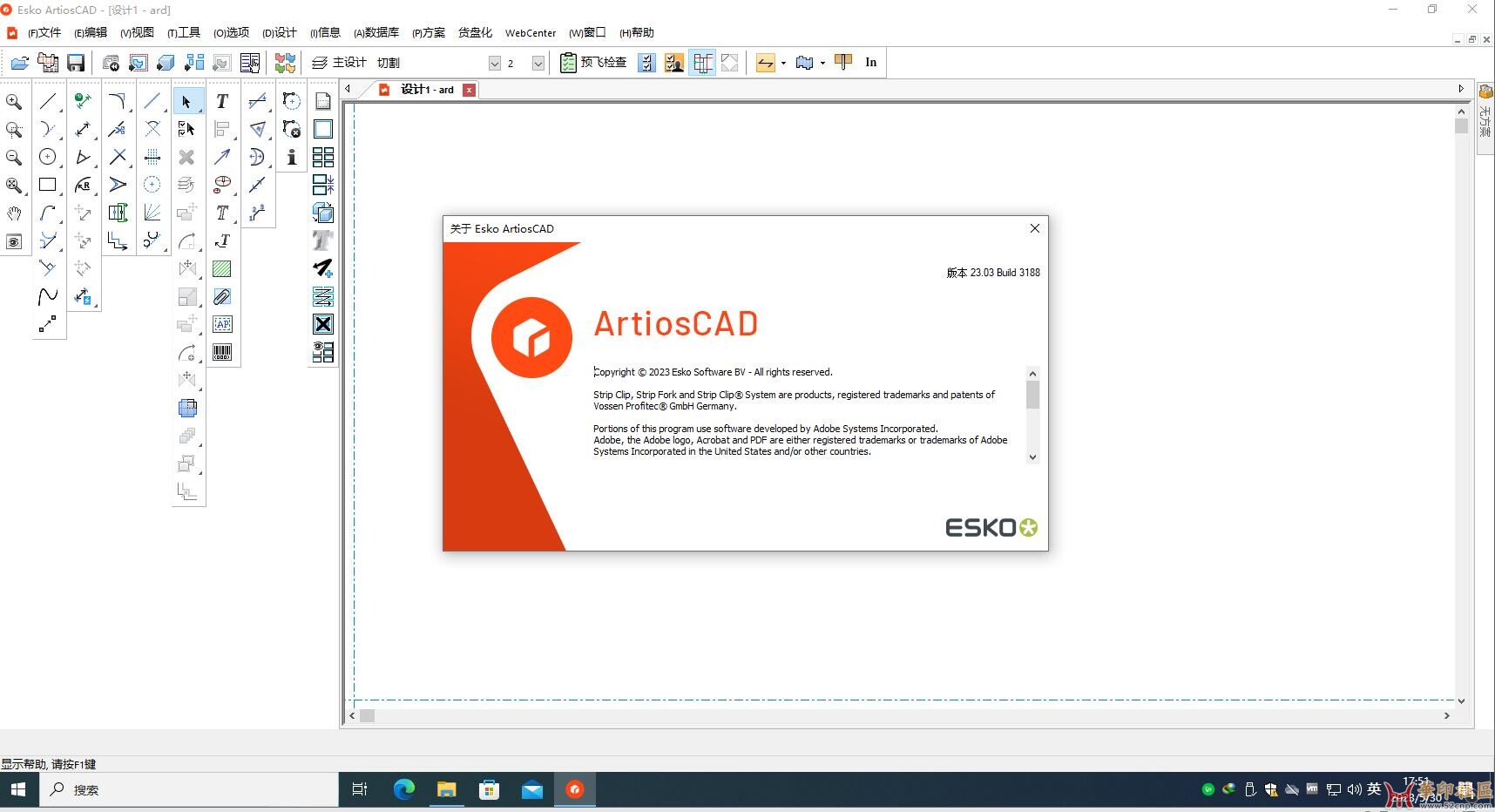This screenshot has width=1495, height=812.
Task: Choose the Hatch fill tool
Action: [x=222, y=269]
